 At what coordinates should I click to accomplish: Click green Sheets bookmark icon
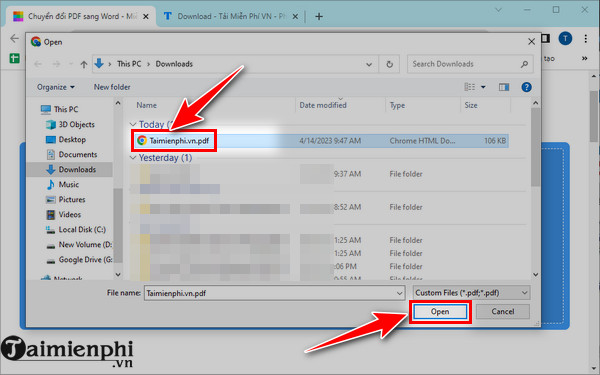[14, 59]
